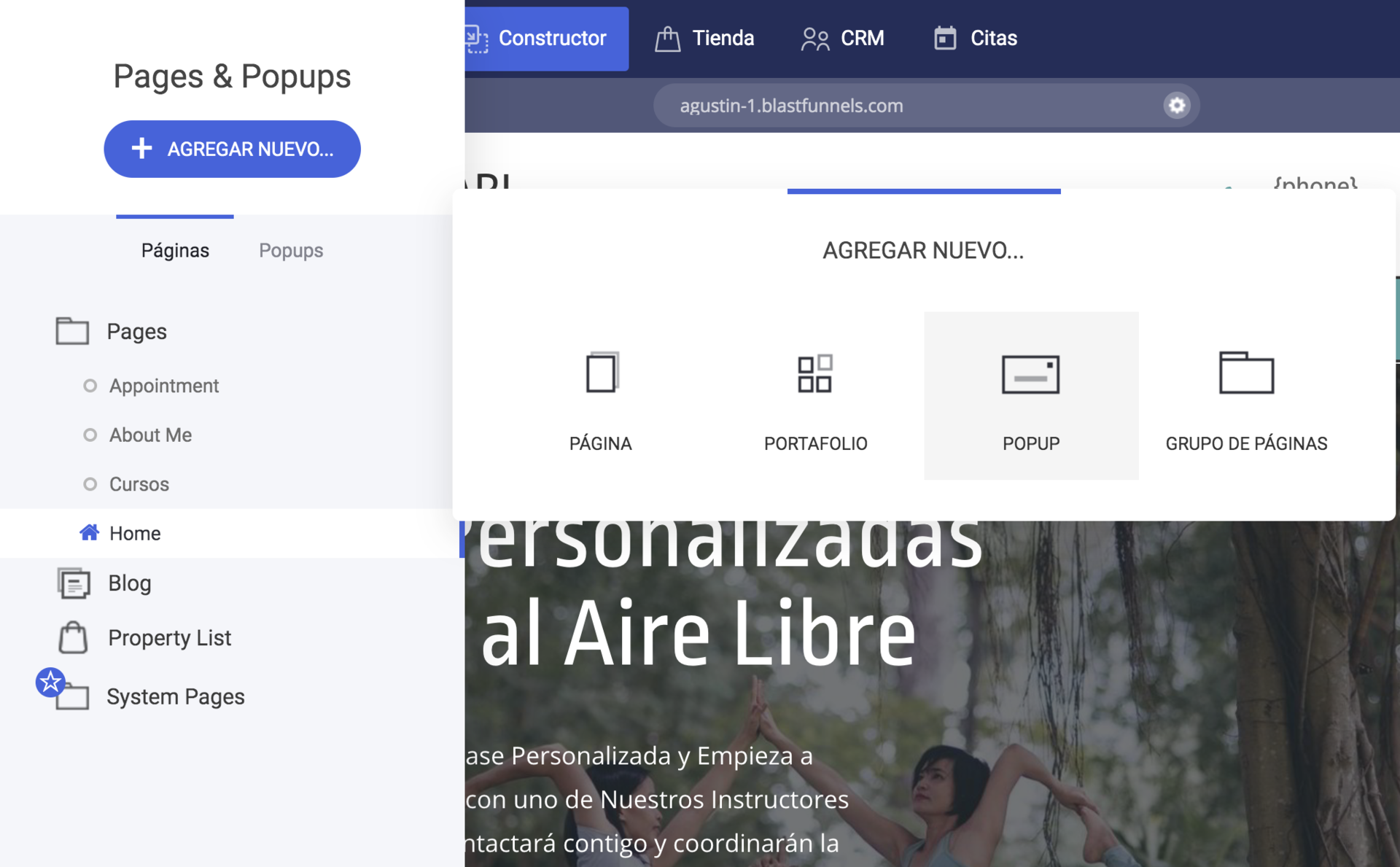Select GRUPO DE PÁGINAS icon

(1245, 374)
